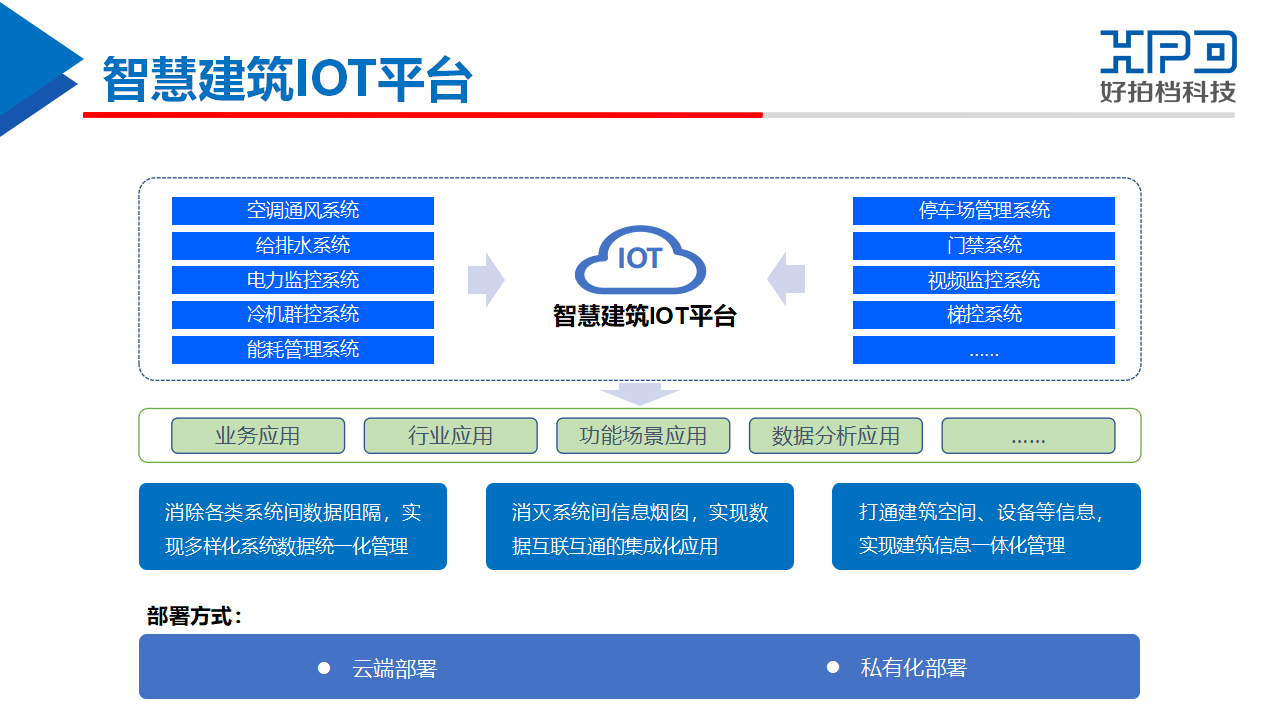
Task: Select the 停车场管理系统 bar
Action: pyautogui.click(x=984, y=211)
